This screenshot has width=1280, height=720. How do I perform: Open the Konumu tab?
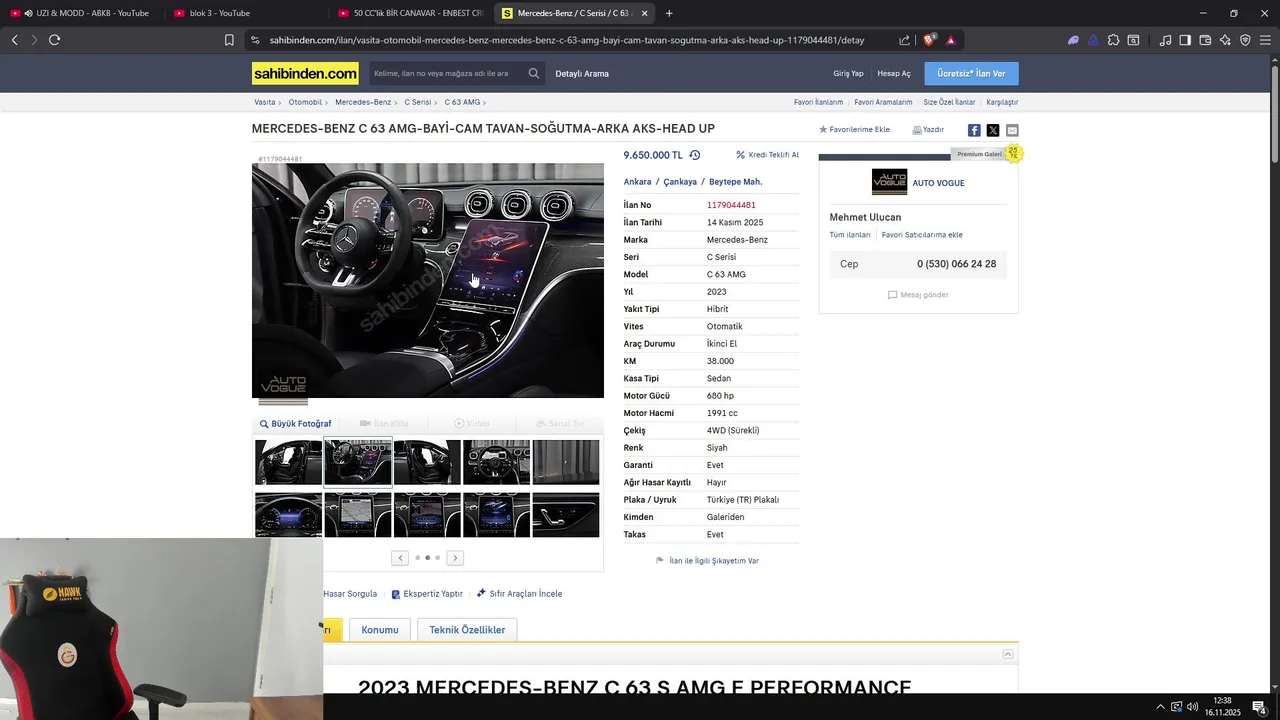(x=380, y=630)
